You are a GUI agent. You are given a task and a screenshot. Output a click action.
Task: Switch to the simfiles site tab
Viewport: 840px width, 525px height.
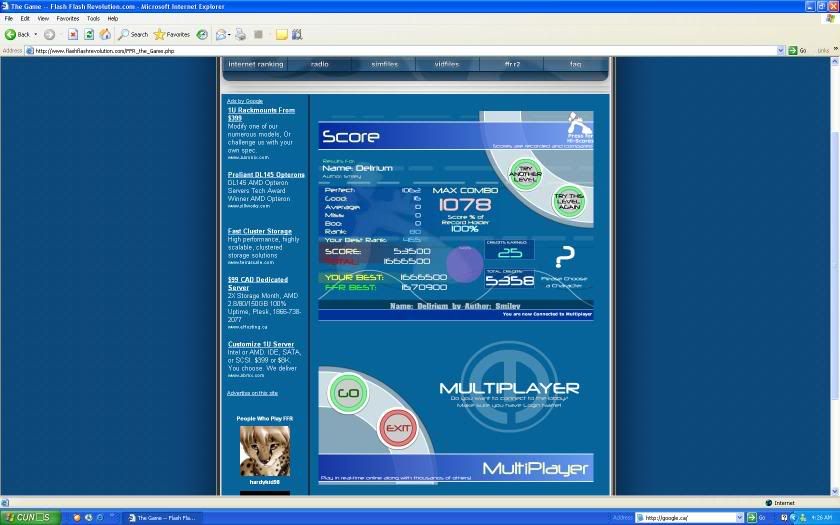click(x=384, y=64)
